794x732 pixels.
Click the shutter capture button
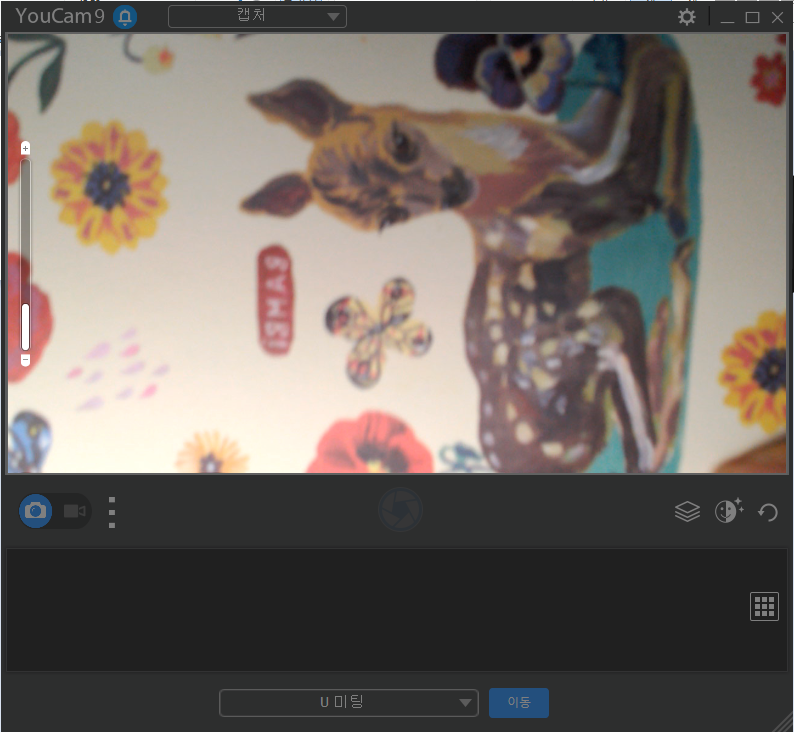pos(400,510)
